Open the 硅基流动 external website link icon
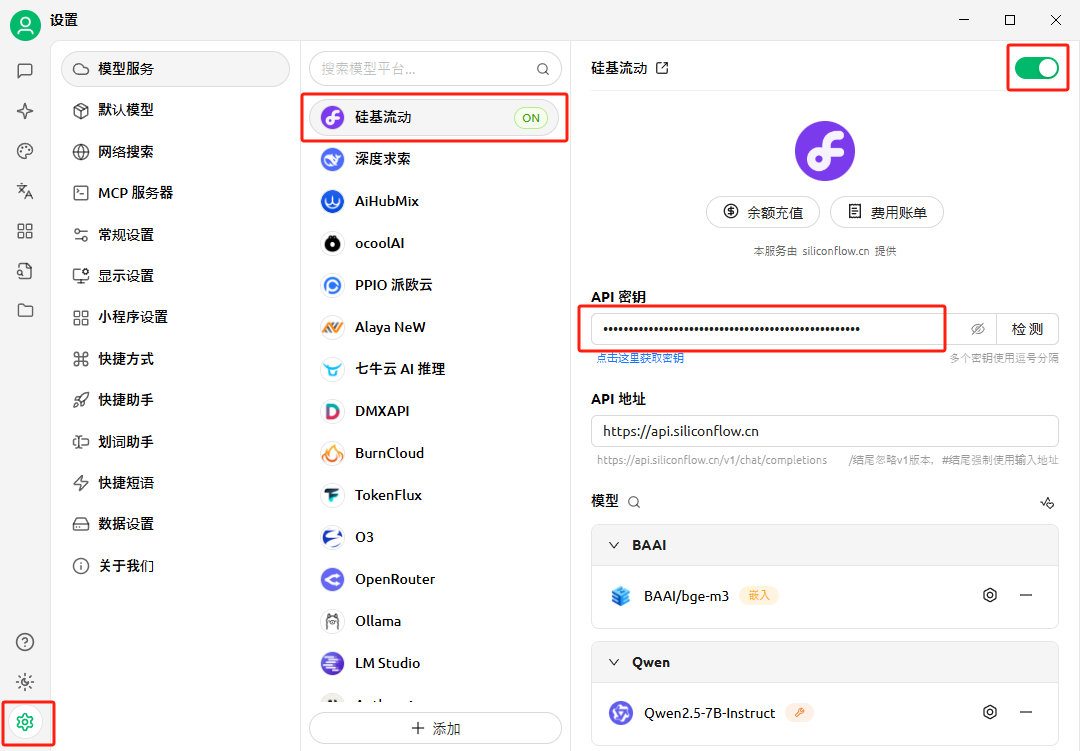 (662, 68)
